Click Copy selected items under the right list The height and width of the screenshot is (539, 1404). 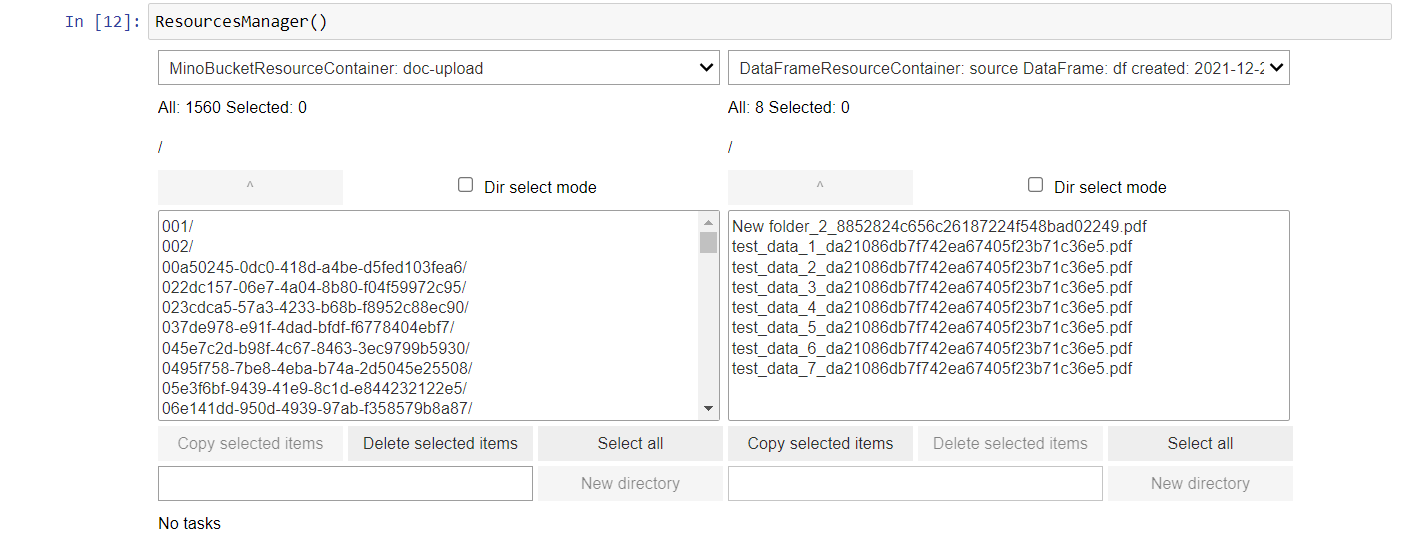click(820, 443)
